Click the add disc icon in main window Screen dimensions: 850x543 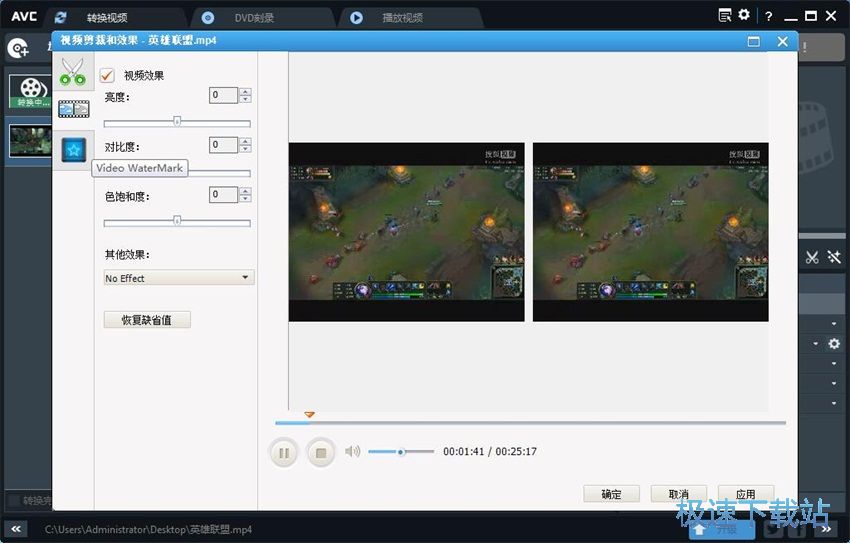(18, 49)
